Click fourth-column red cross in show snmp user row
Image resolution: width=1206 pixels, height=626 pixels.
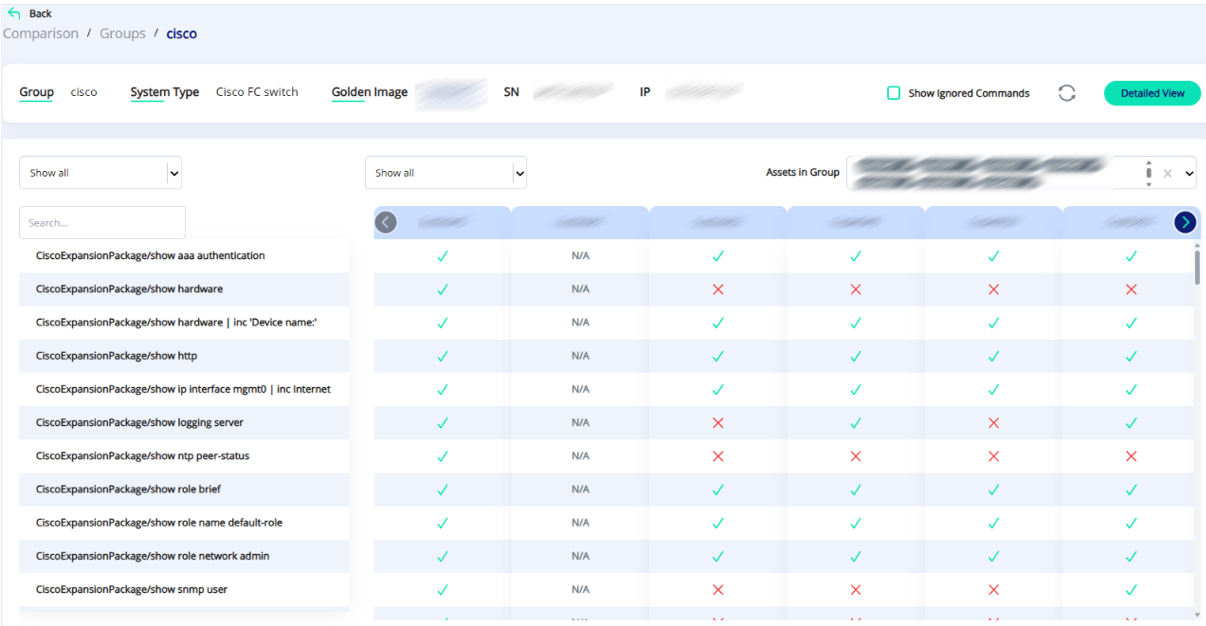[855, 590]
